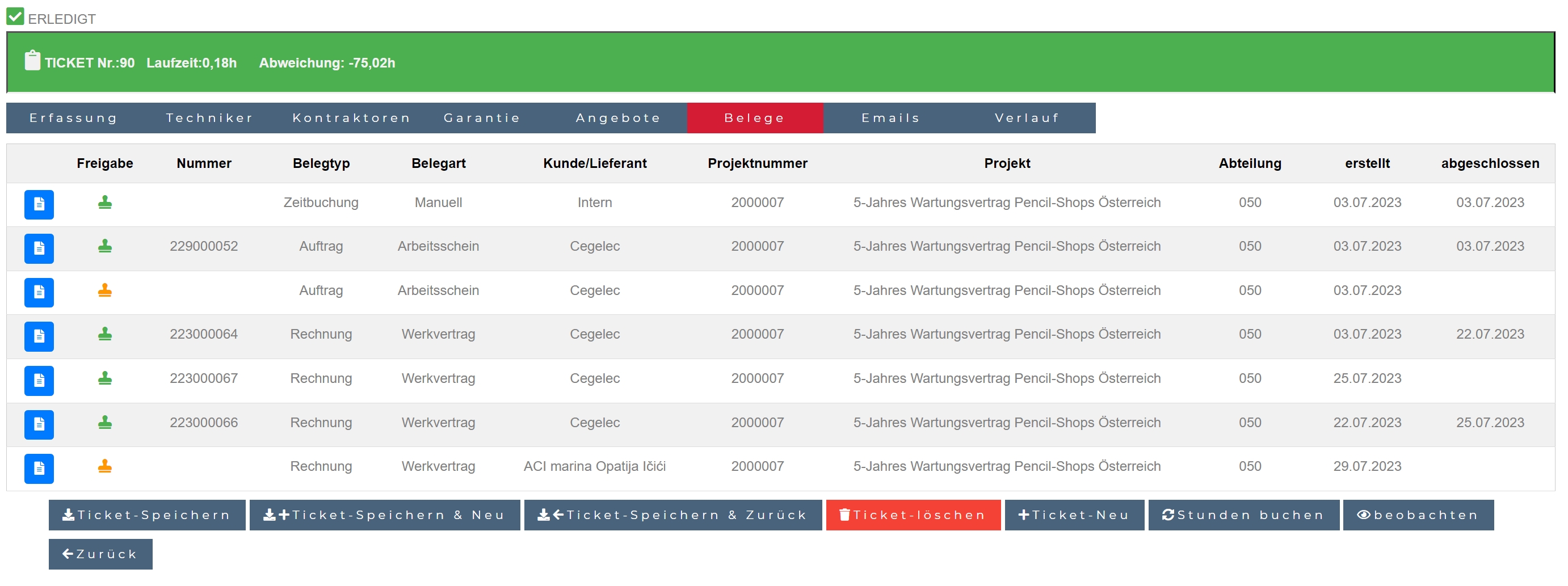Switch to the Angebote tab
Viewport: 1568px width, 586px height.
click(619, 118)
